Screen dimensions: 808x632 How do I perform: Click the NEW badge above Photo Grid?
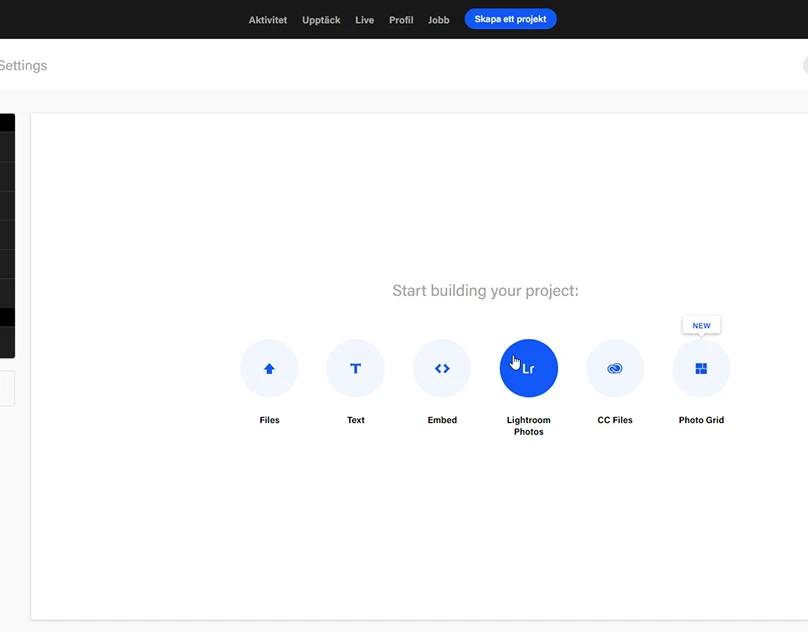pyautogui.click(x=701, y=325)
